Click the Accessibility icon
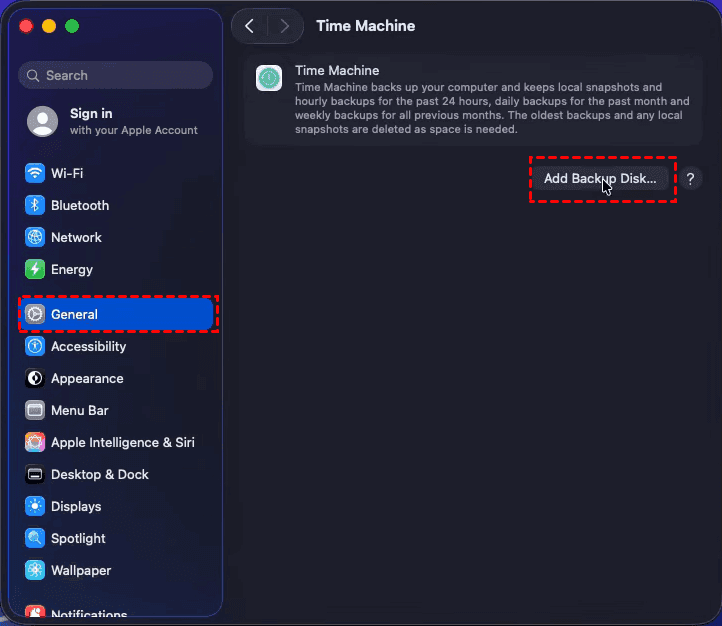This screenshot has width=722, height=626. click(x=35, y=346)
